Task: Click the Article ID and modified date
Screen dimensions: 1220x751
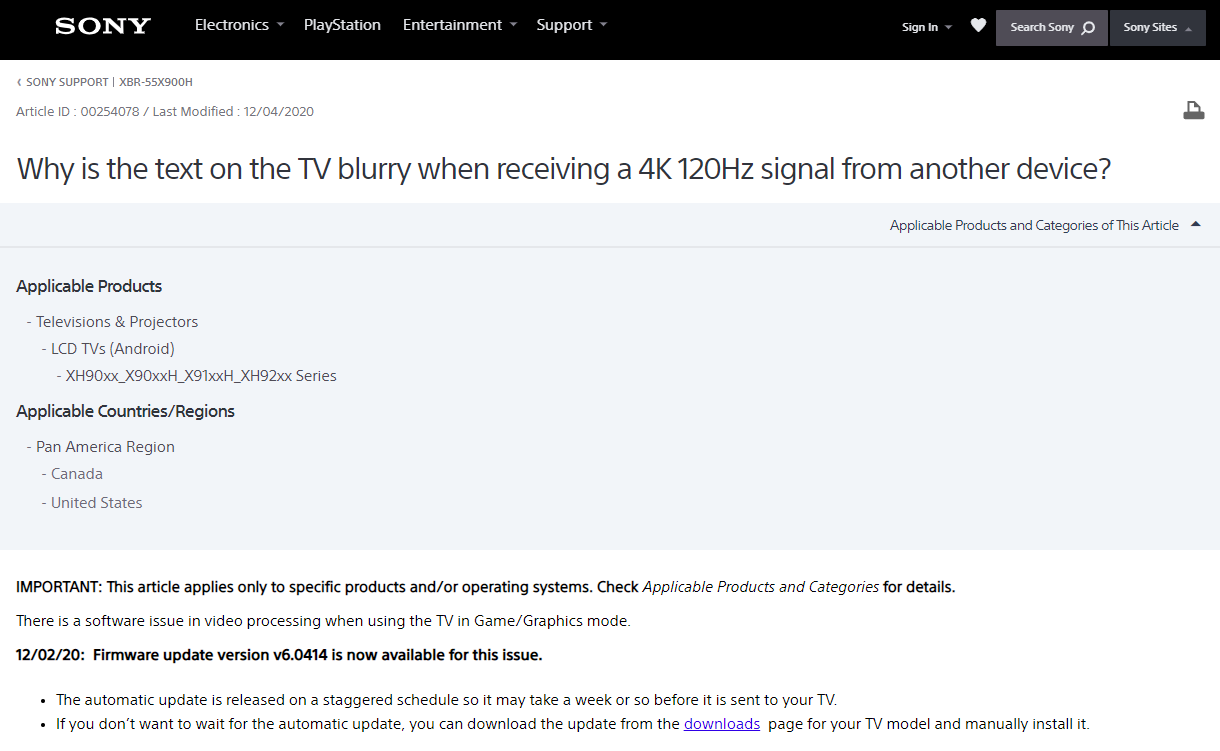Action: point(165,112)
